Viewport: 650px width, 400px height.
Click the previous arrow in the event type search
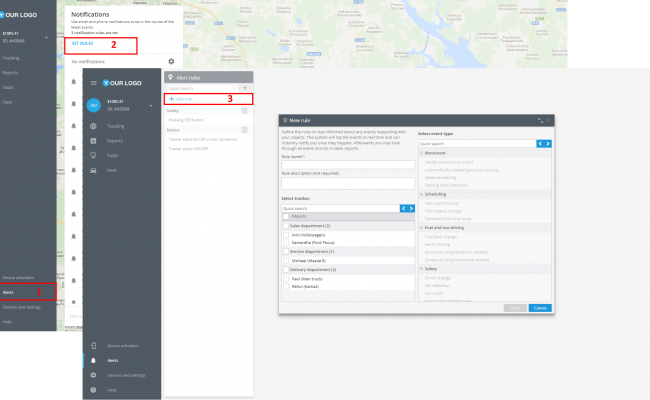[x=540, y=143]
